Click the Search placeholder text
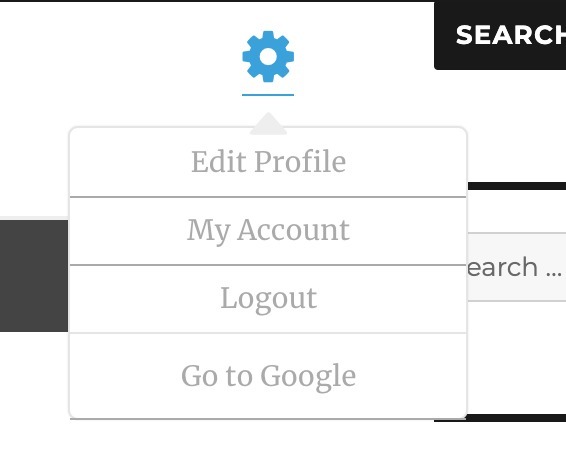 click(x=515, y=267)
